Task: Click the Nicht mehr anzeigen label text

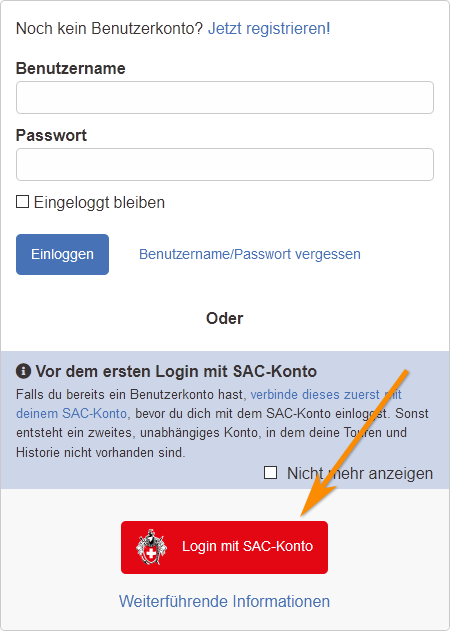Action: (360, 473)
